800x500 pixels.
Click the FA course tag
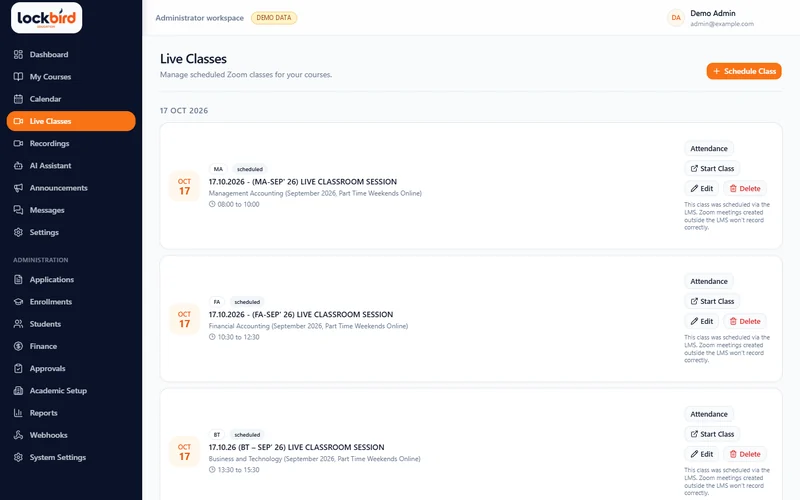click(217, 302)
